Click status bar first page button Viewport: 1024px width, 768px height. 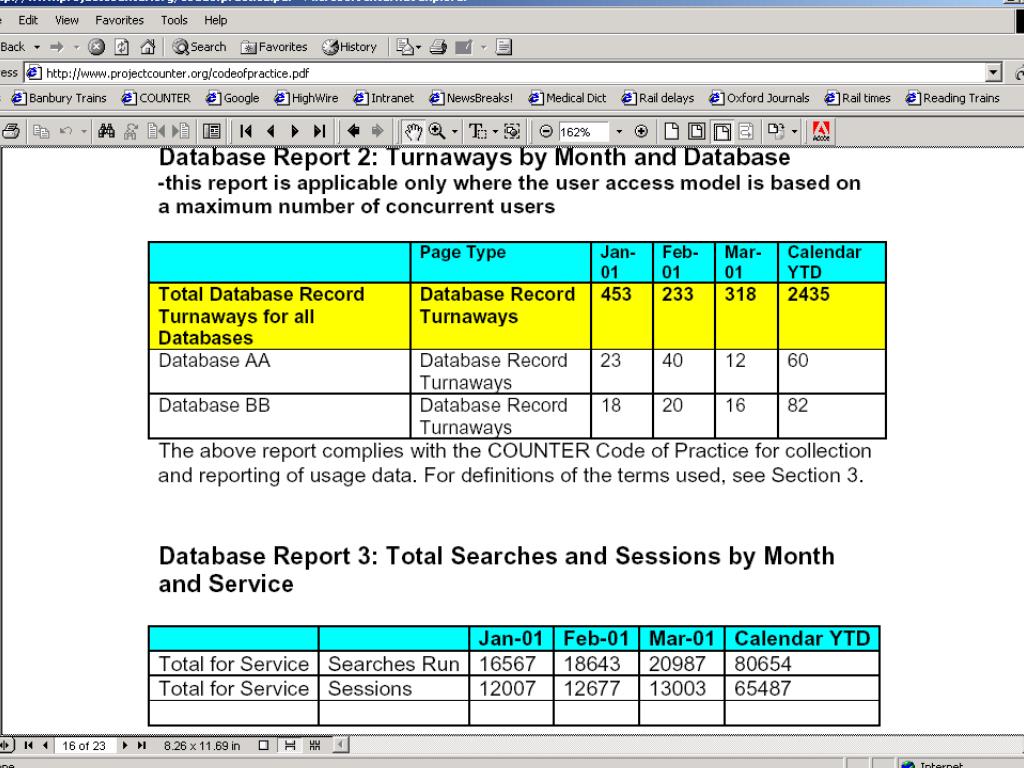point(29,745)
